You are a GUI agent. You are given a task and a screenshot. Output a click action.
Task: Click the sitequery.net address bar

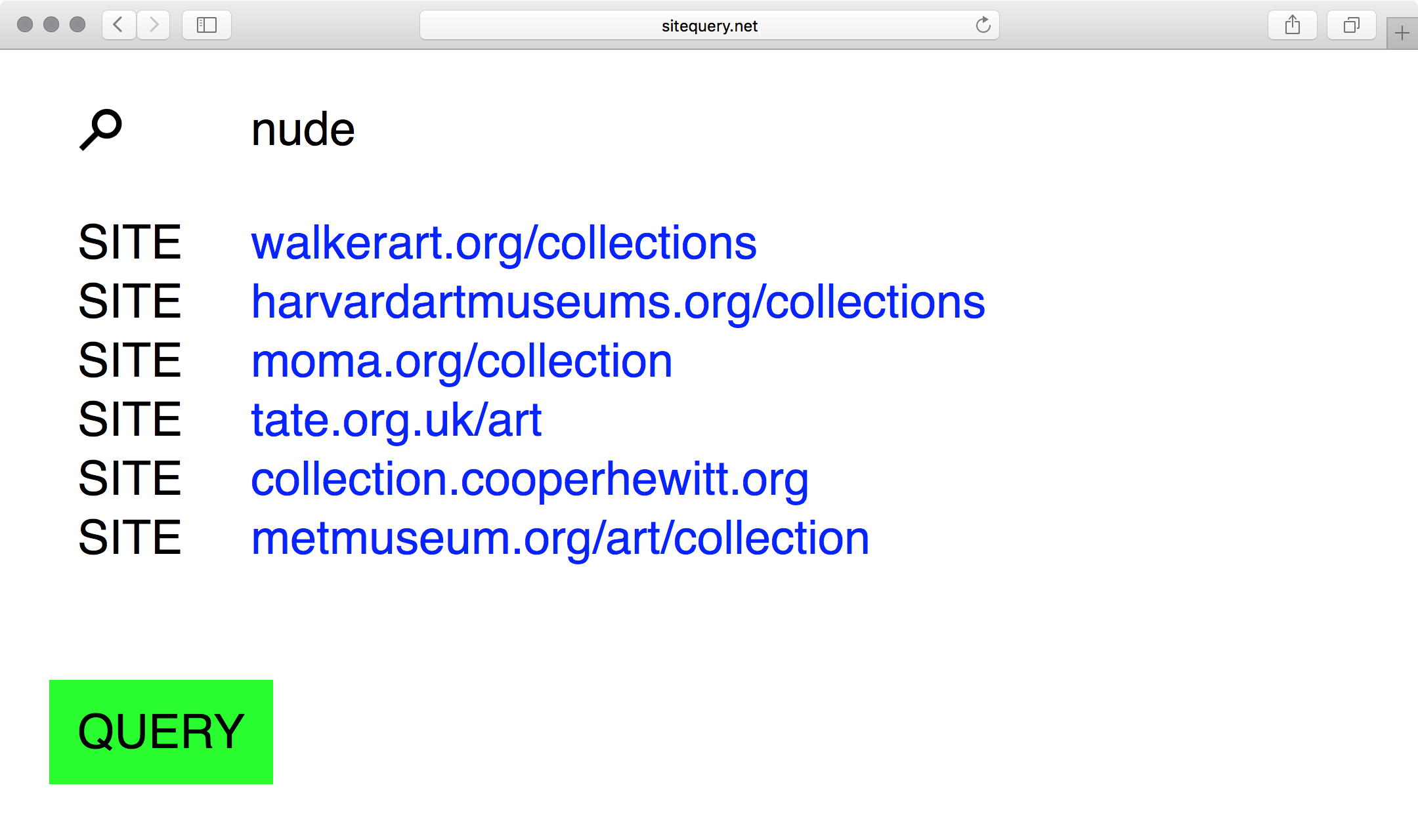pos(709,25)
